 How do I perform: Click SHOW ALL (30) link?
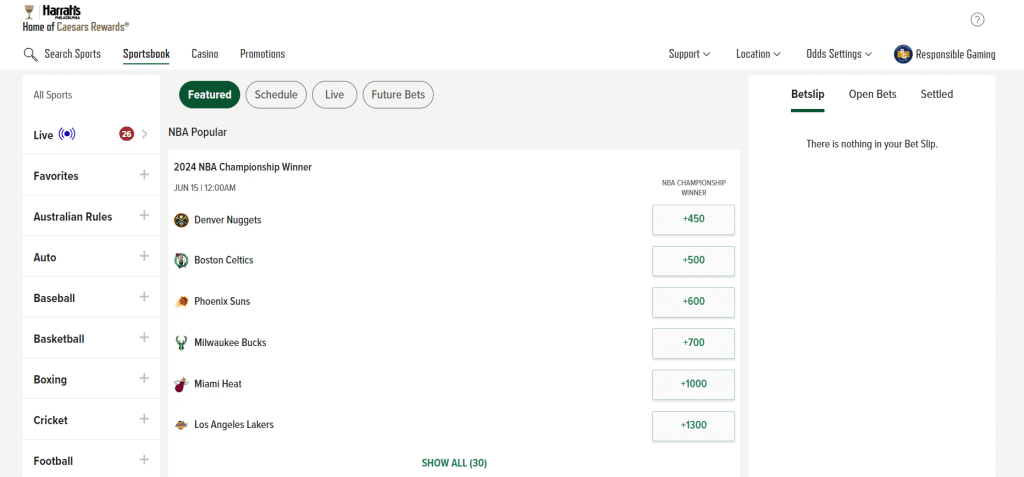point(455,463)
